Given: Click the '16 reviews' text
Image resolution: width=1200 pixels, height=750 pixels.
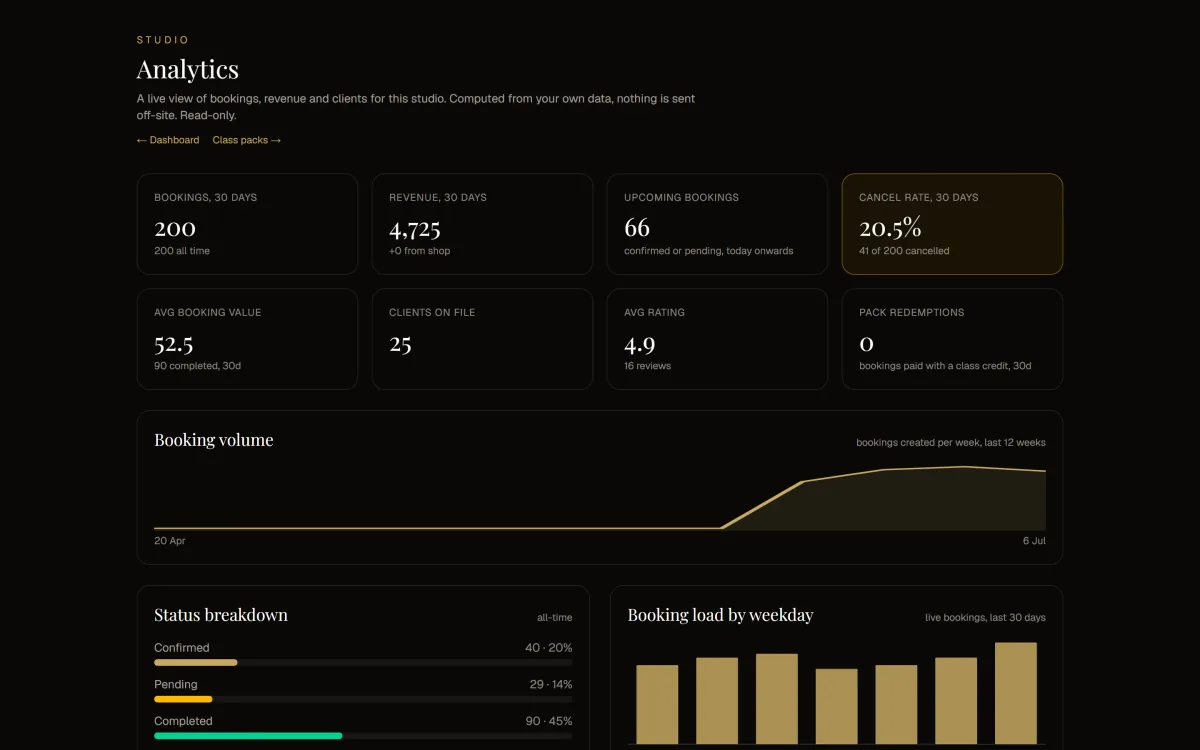Looking at the screenshot, I should [647, 366].
